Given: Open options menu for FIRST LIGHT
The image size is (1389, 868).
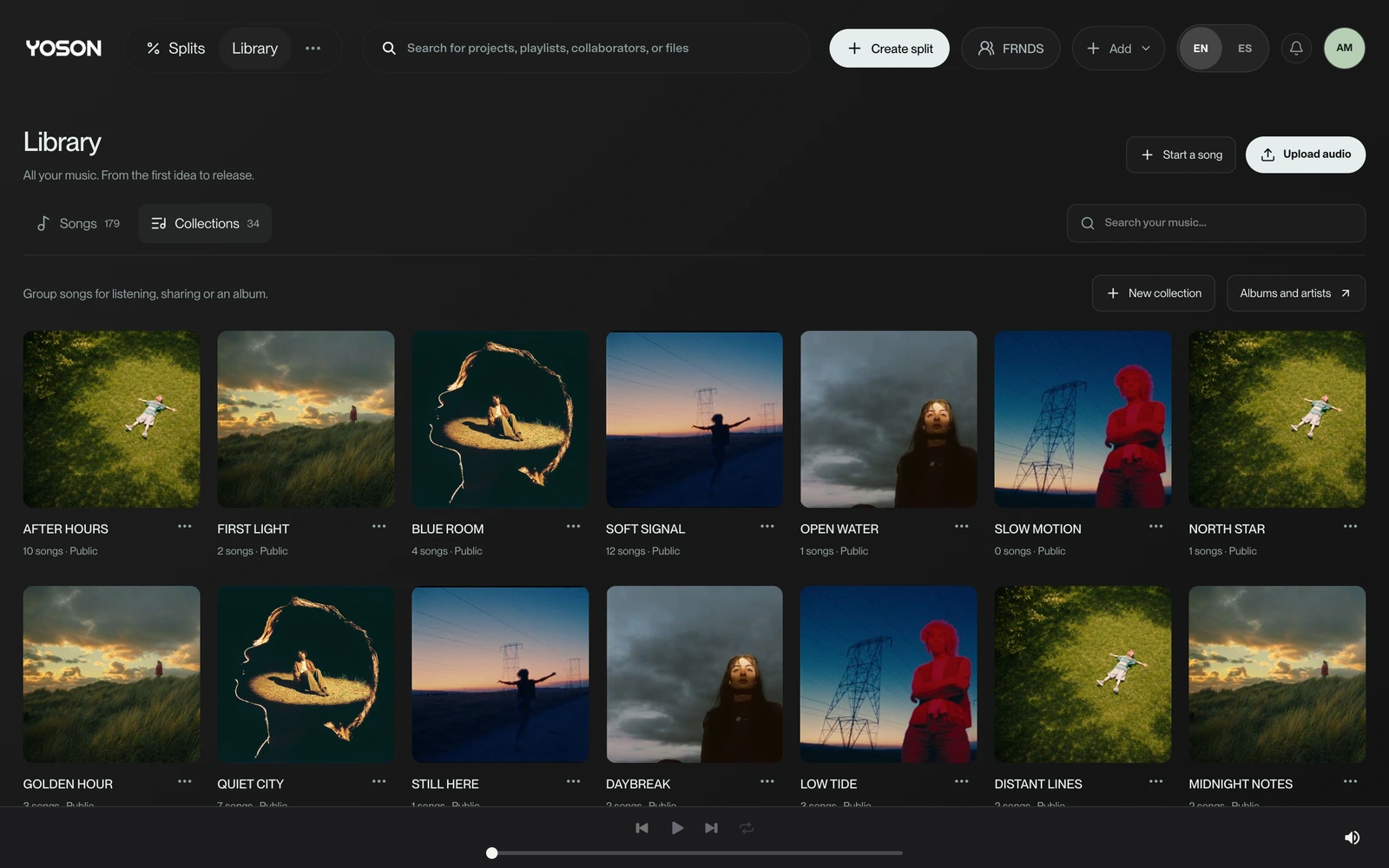Looking at the screenshot, I should pos(379,527).
